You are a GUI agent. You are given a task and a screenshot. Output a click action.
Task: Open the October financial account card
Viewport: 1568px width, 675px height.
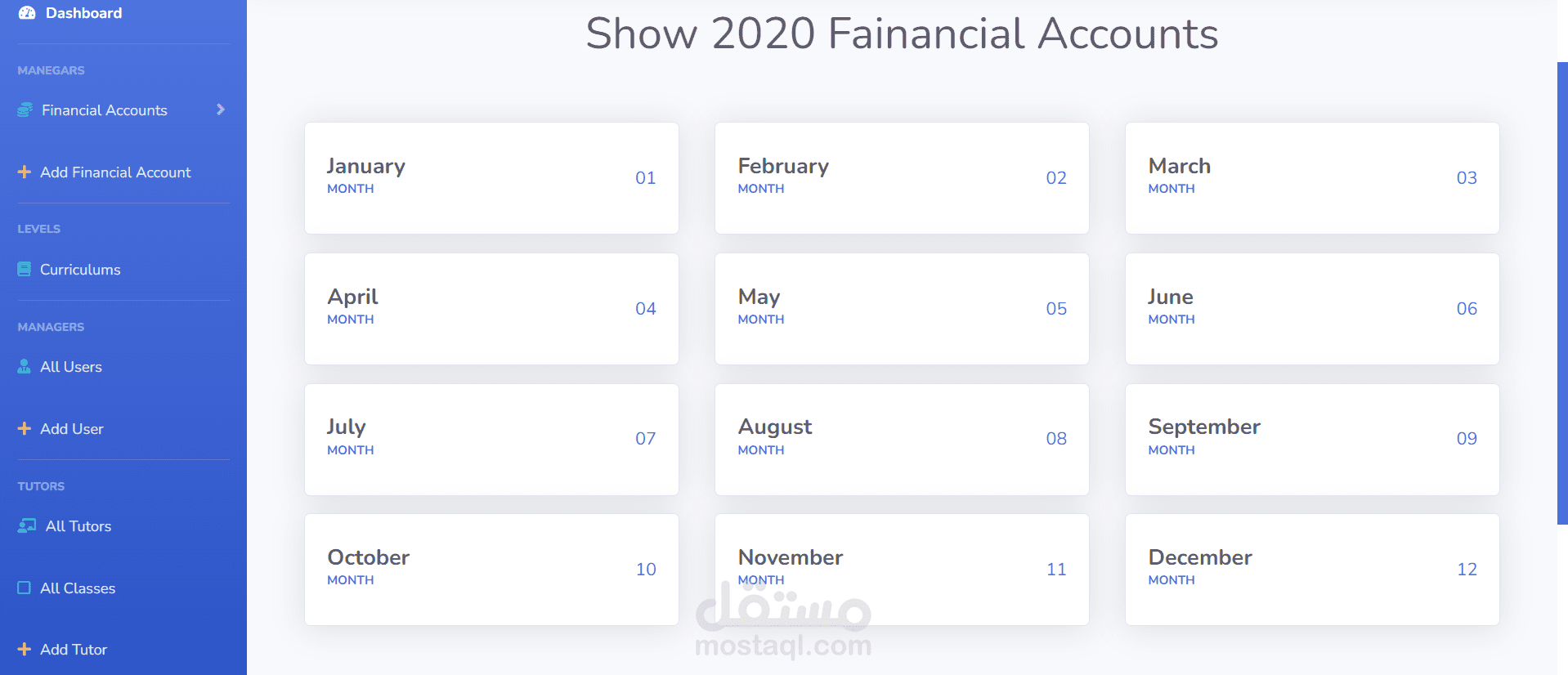click(491, 570)
